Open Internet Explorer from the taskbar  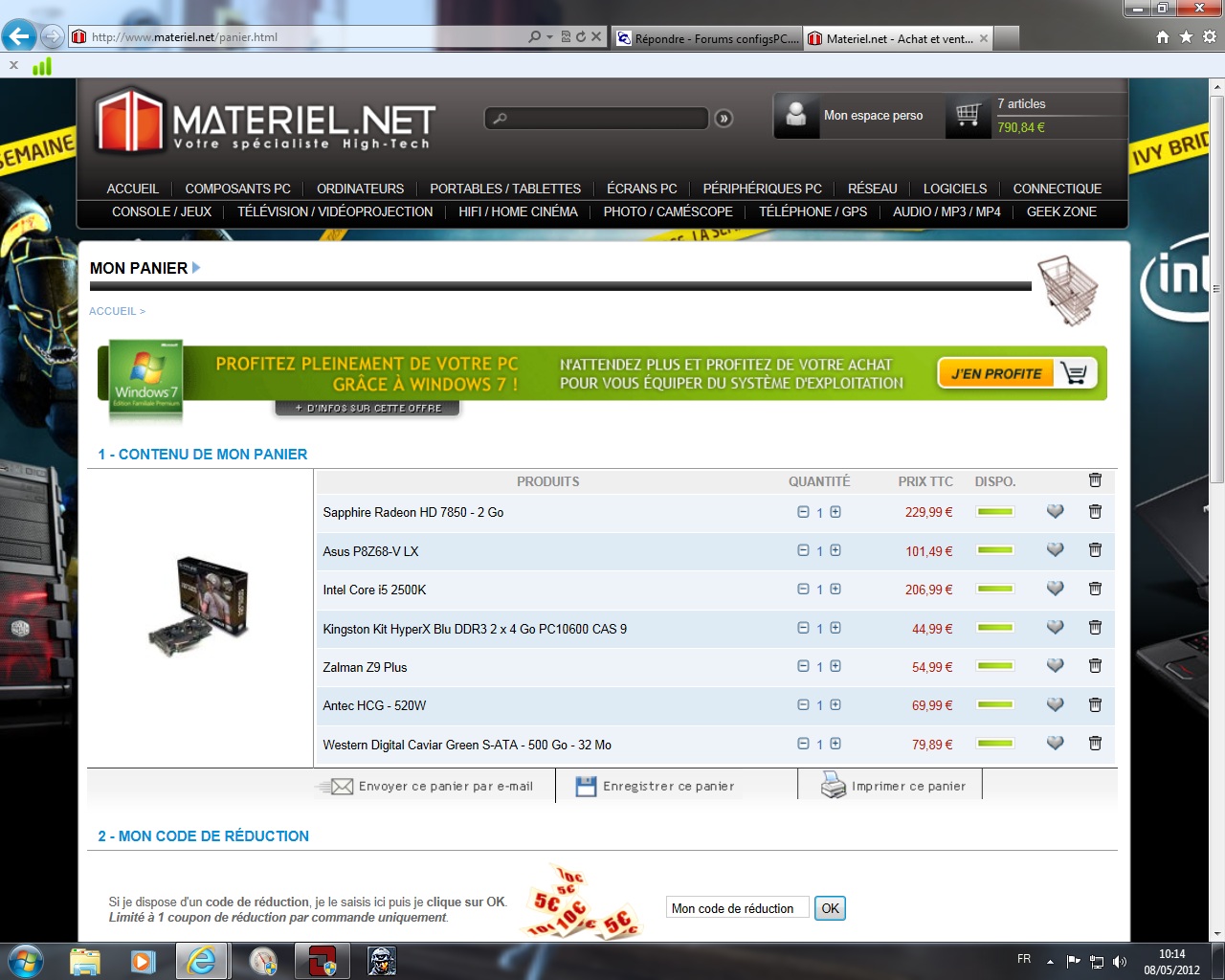point(201,961)
